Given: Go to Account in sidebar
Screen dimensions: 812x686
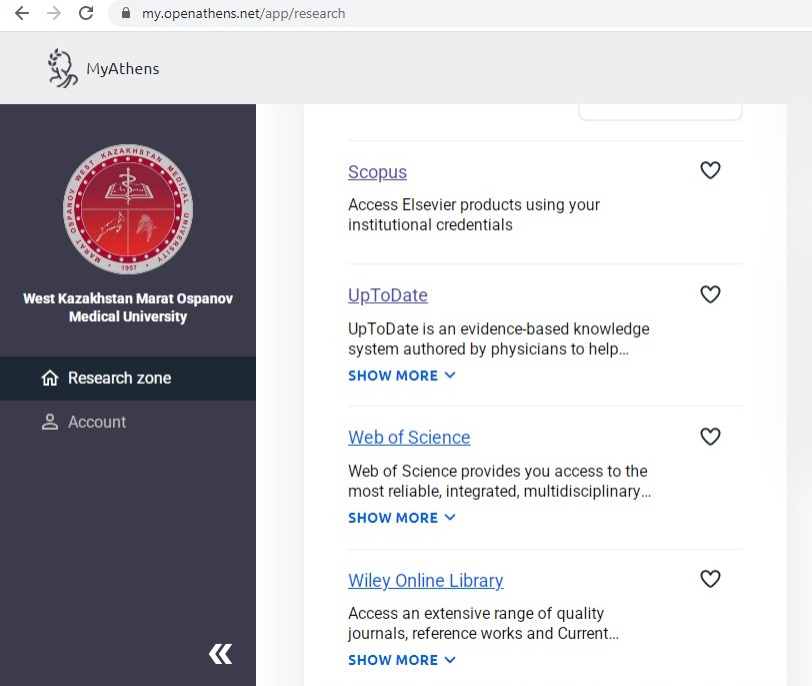Looking at the screenshot, I should [x=96, y=422].
